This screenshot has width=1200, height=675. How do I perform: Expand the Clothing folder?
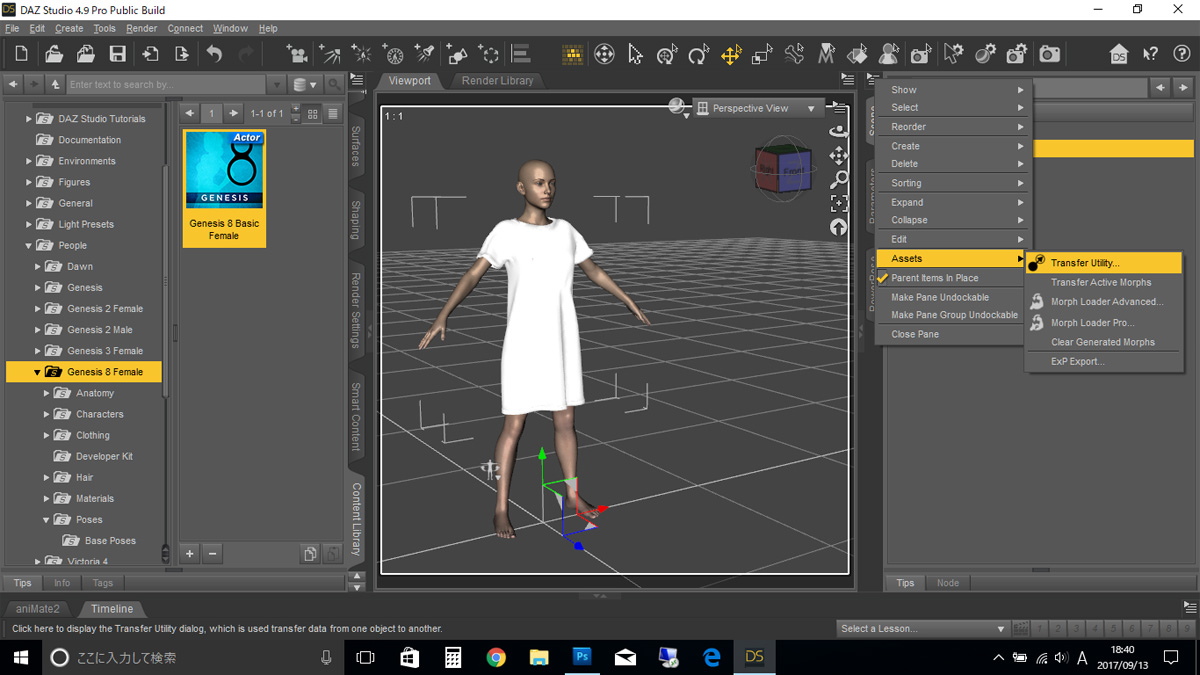[x=47, y=435]
